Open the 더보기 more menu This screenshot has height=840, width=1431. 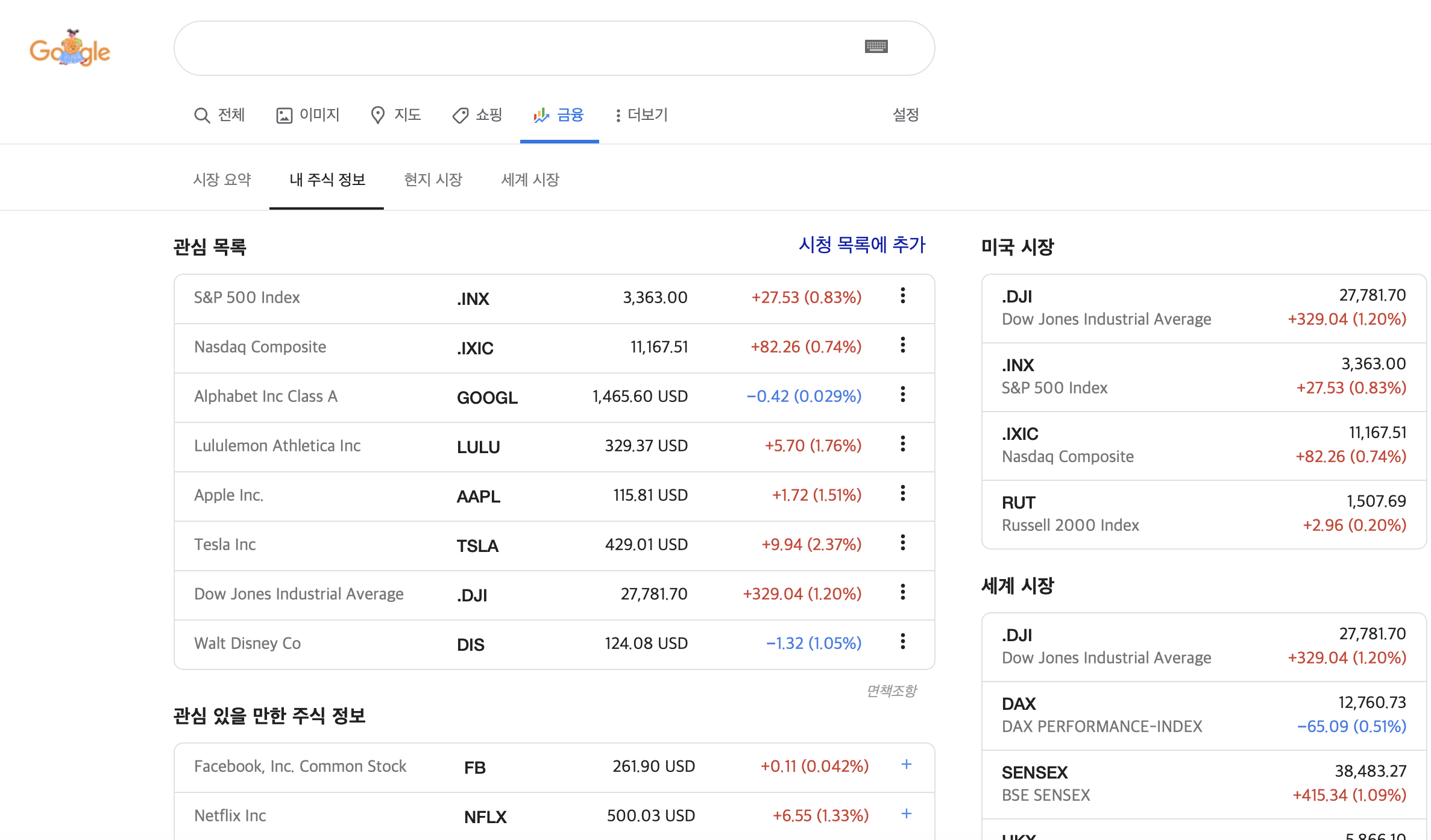click(641, 114)
